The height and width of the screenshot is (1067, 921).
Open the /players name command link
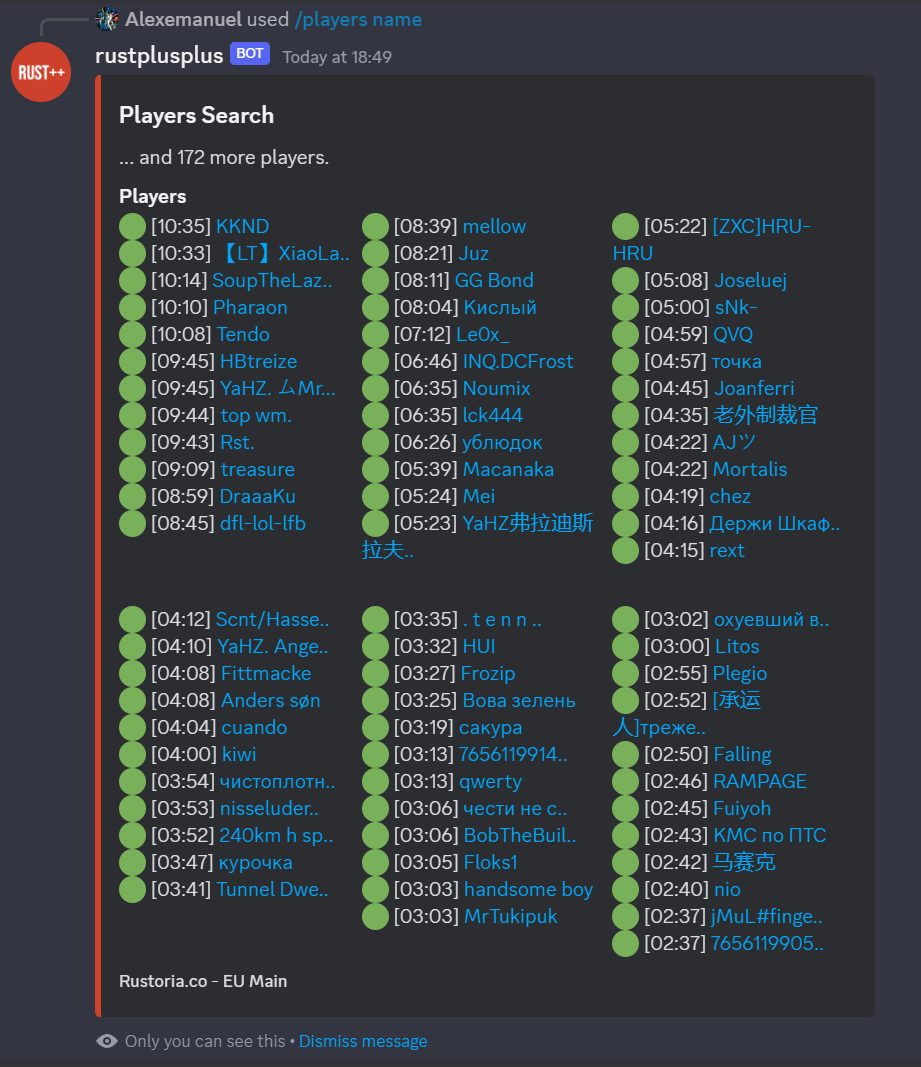tap(358, 20)
